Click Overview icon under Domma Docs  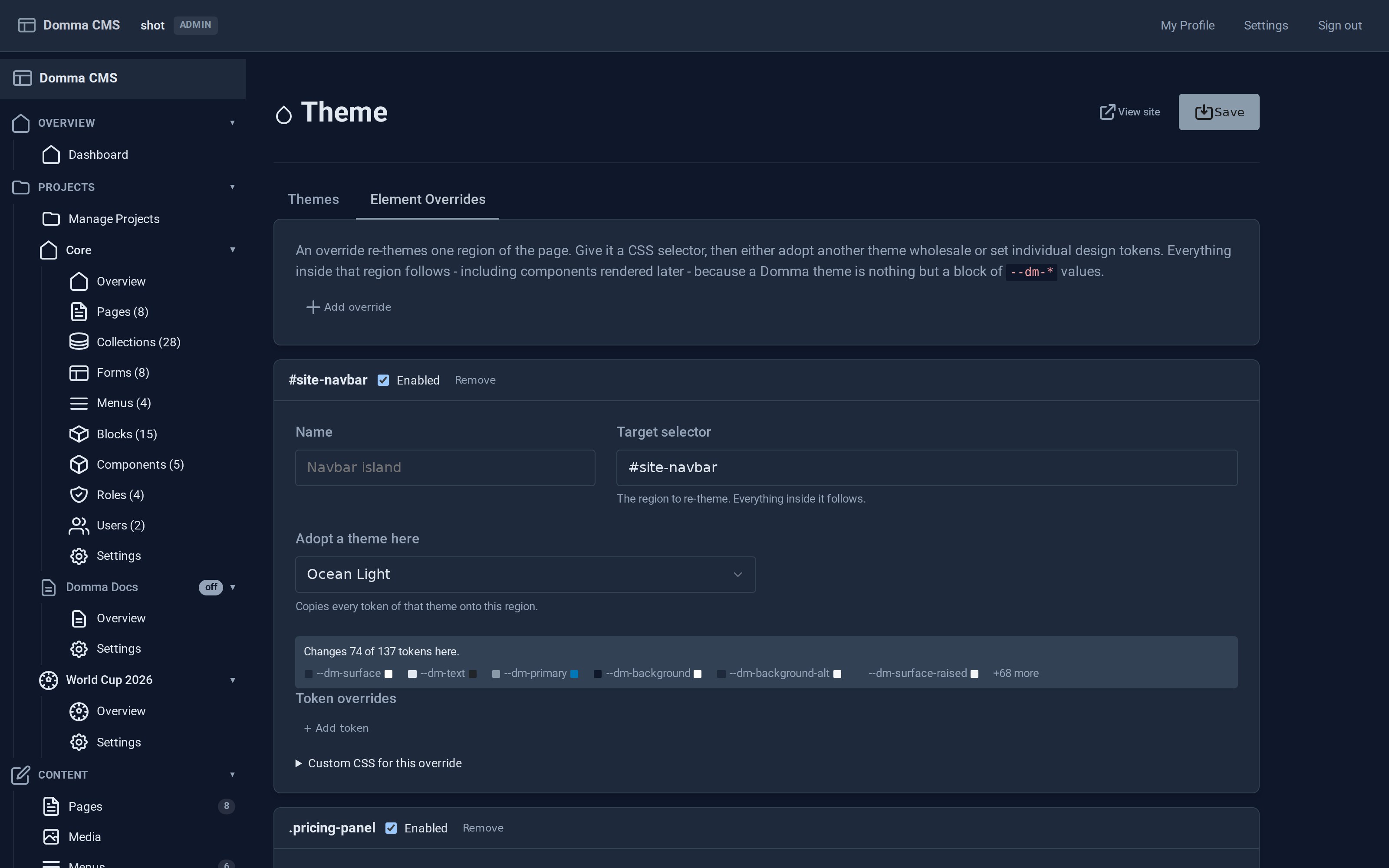click(79, 618)
